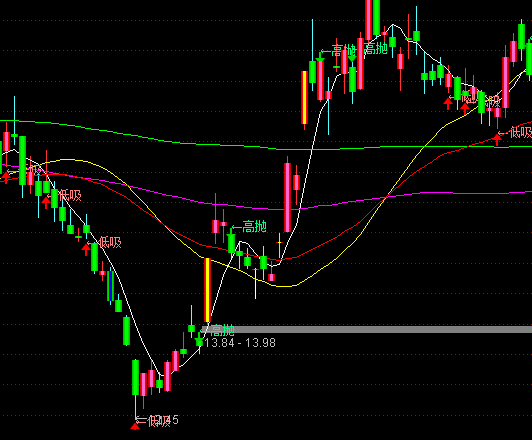532x440 pixels.
Task: Click the 高抛 label near middle green candle
Action: [x=254, y=226]
